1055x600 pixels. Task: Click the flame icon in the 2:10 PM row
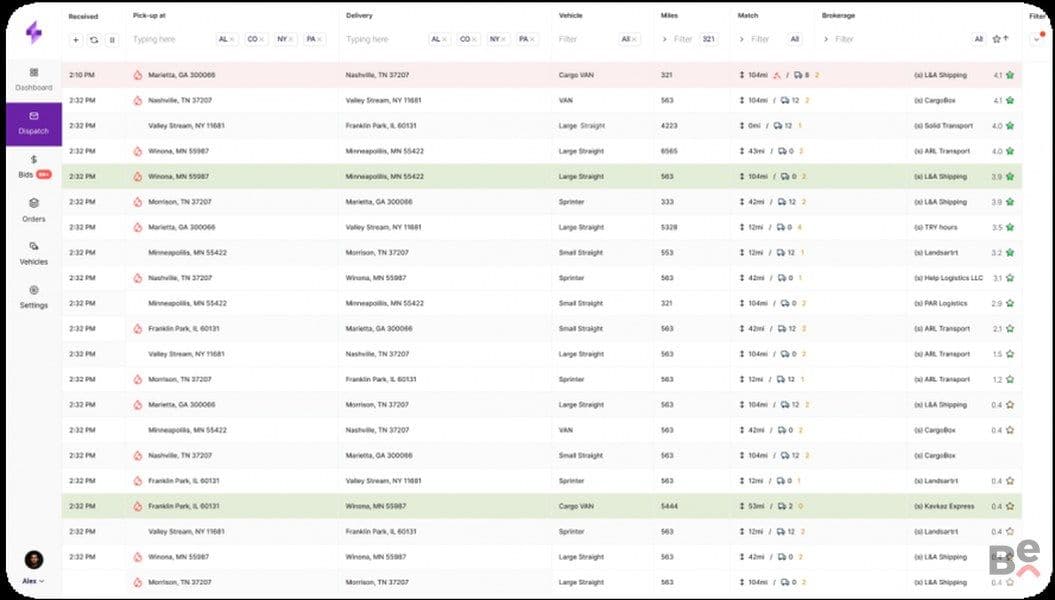pos(138,75)
